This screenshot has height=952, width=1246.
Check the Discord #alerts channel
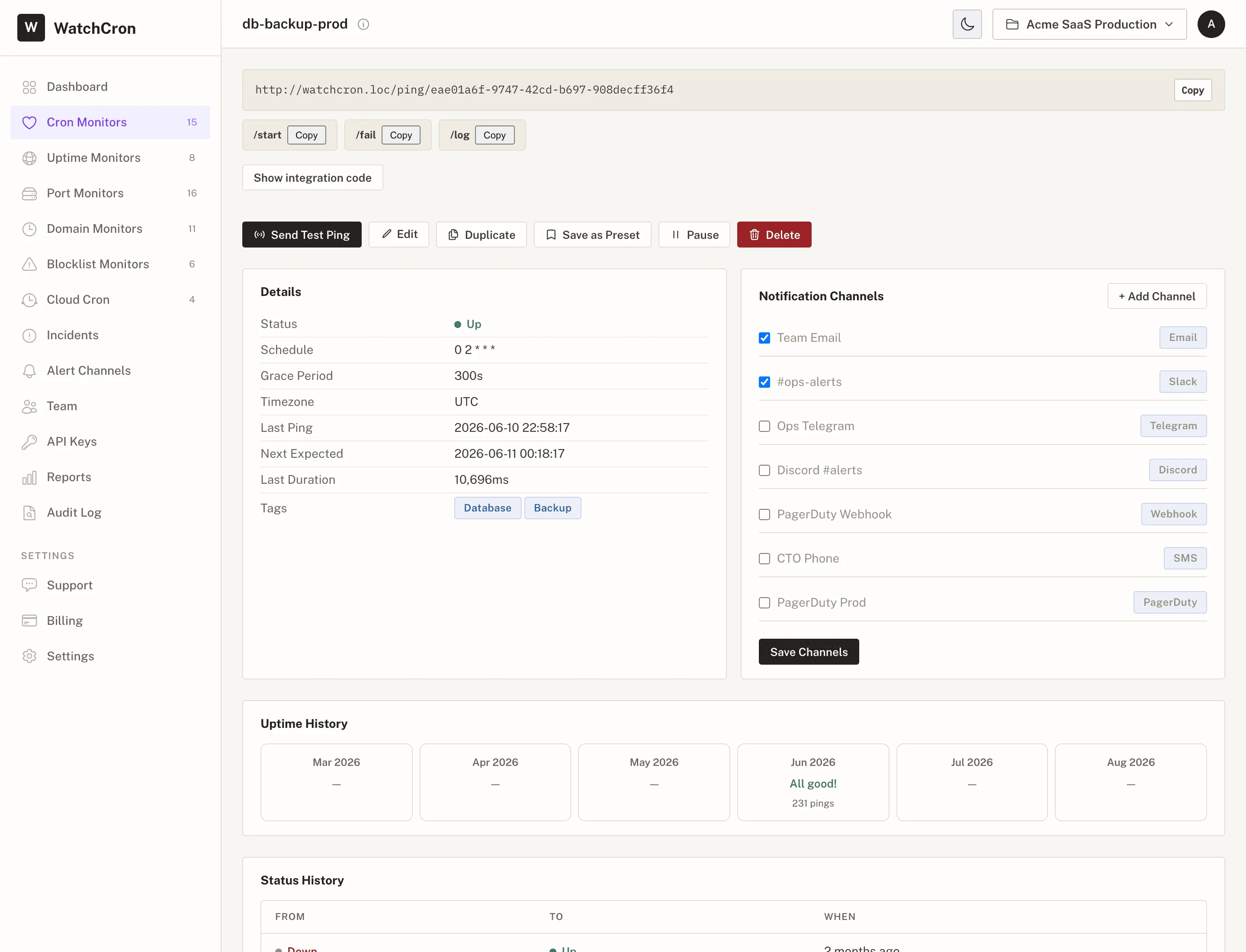764,470
